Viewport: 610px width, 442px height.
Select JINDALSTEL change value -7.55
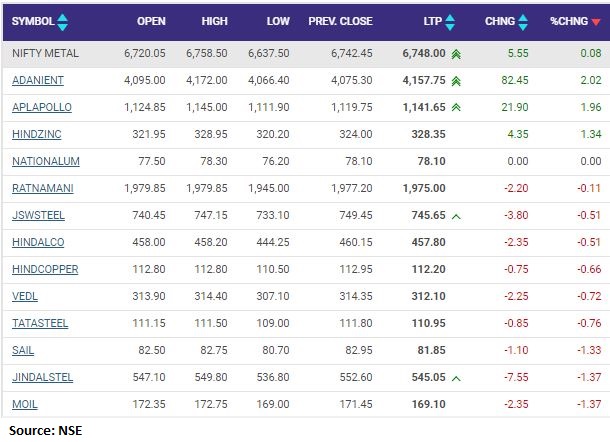516,377
